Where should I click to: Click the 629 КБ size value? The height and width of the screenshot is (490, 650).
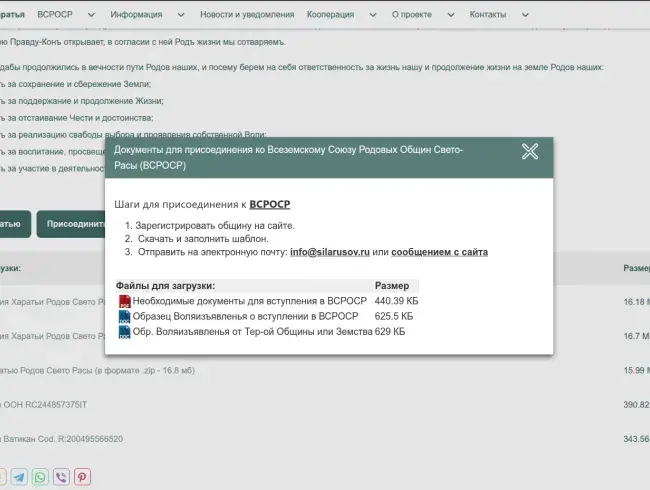tap(390, 332)
